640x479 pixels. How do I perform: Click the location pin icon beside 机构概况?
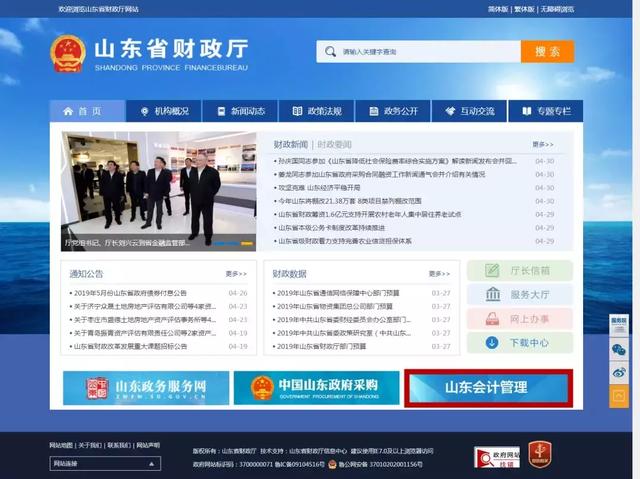[x=144, y=111]
